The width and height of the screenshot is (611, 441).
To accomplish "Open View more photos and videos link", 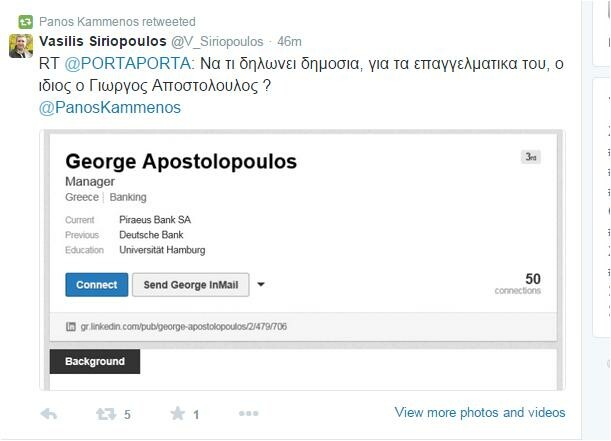I will point(480,412).
